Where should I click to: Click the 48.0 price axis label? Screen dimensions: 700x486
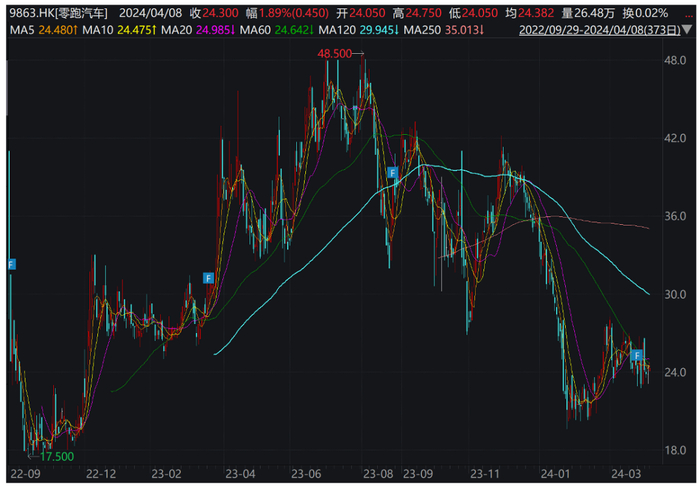(x=675, y=60)
